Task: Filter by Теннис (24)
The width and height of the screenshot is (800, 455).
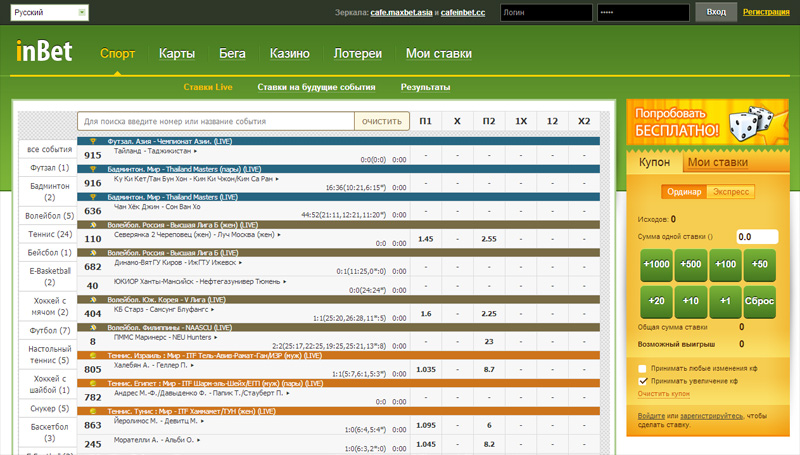Action: tap(49, 234)
